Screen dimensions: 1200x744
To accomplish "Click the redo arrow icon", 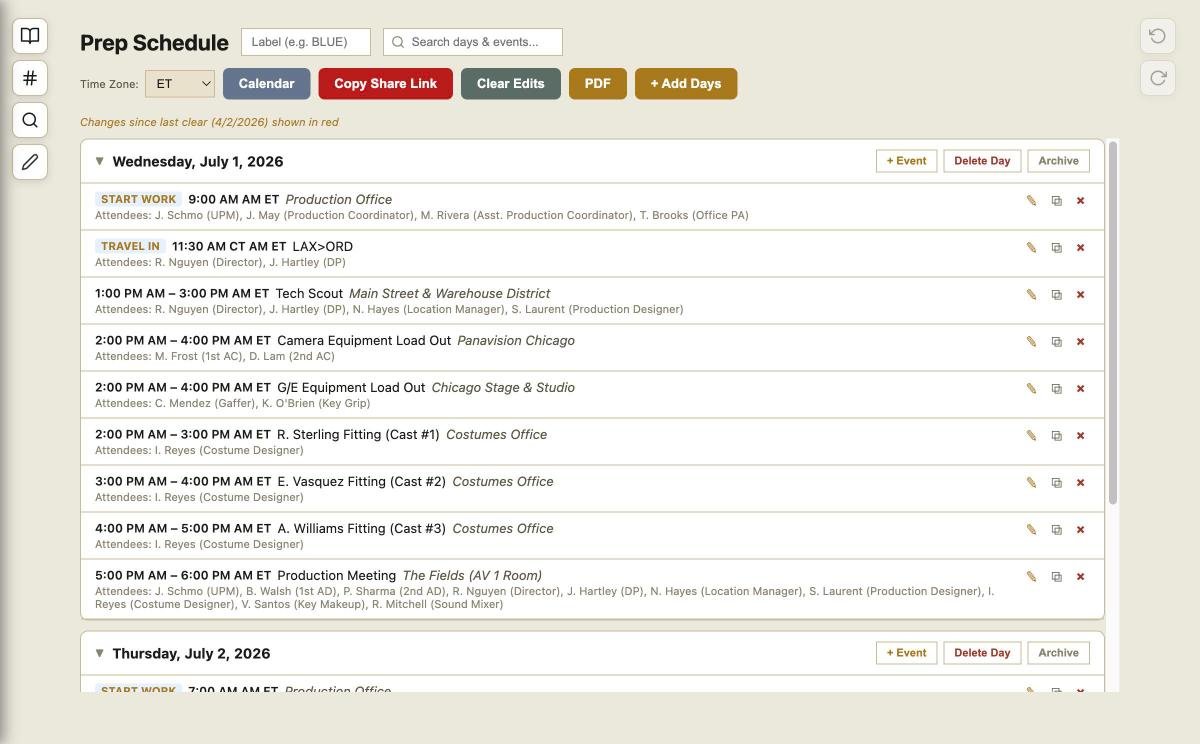I will click(x=1158, y=78).
